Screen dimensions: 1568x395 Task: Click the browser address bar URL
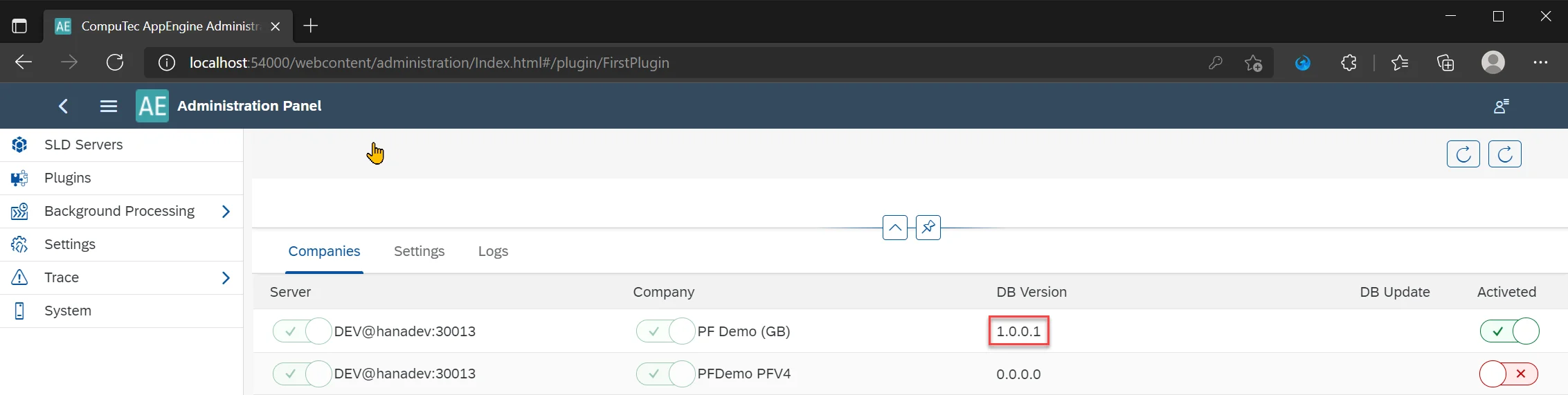(429, 63)
